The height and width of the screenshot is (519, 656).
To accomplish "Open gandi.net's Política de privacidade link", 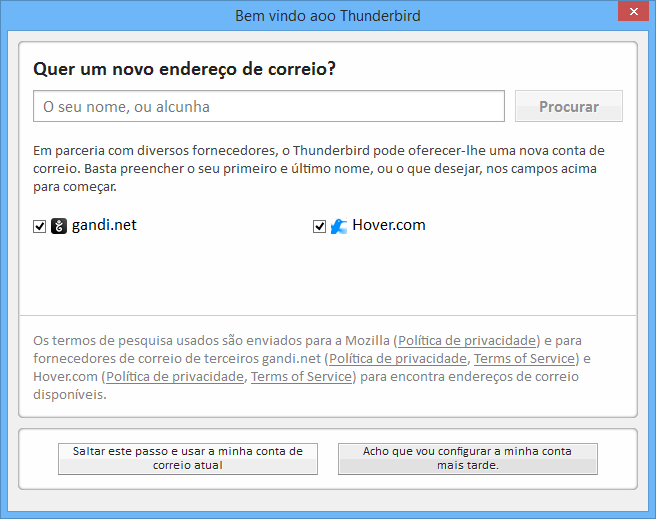I will click(398, 358).
